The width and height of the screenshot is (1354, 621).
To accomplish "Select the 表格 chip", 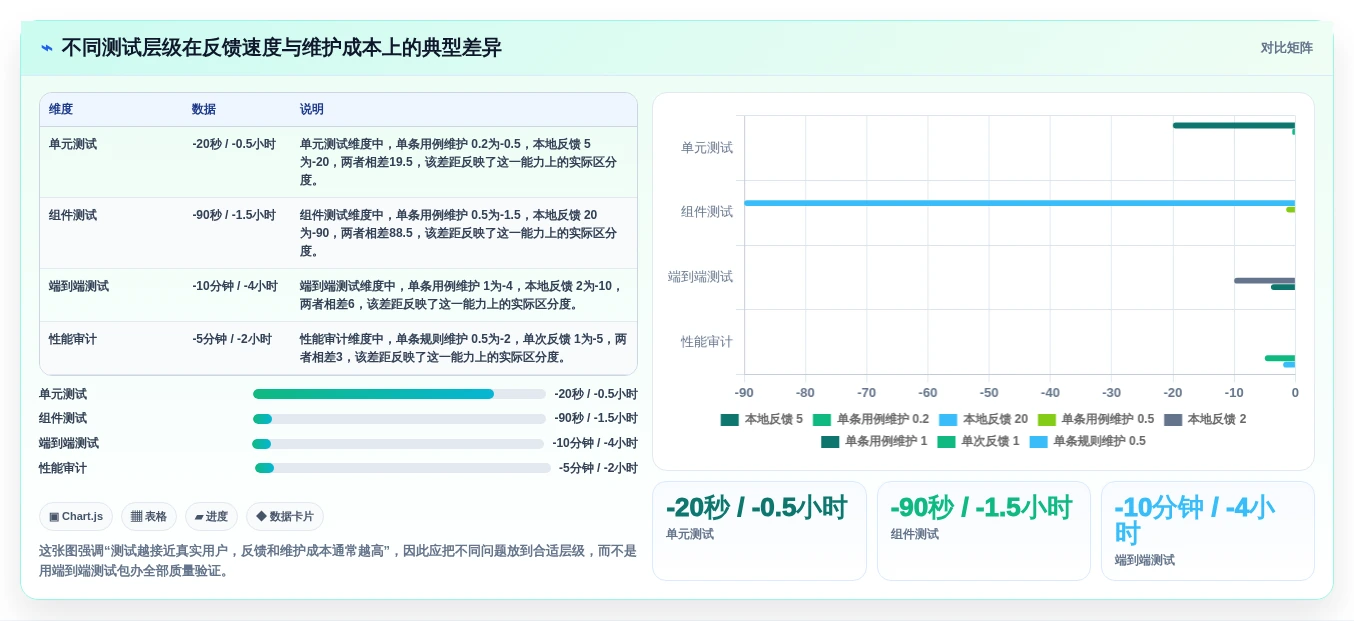I will (149, 516).
